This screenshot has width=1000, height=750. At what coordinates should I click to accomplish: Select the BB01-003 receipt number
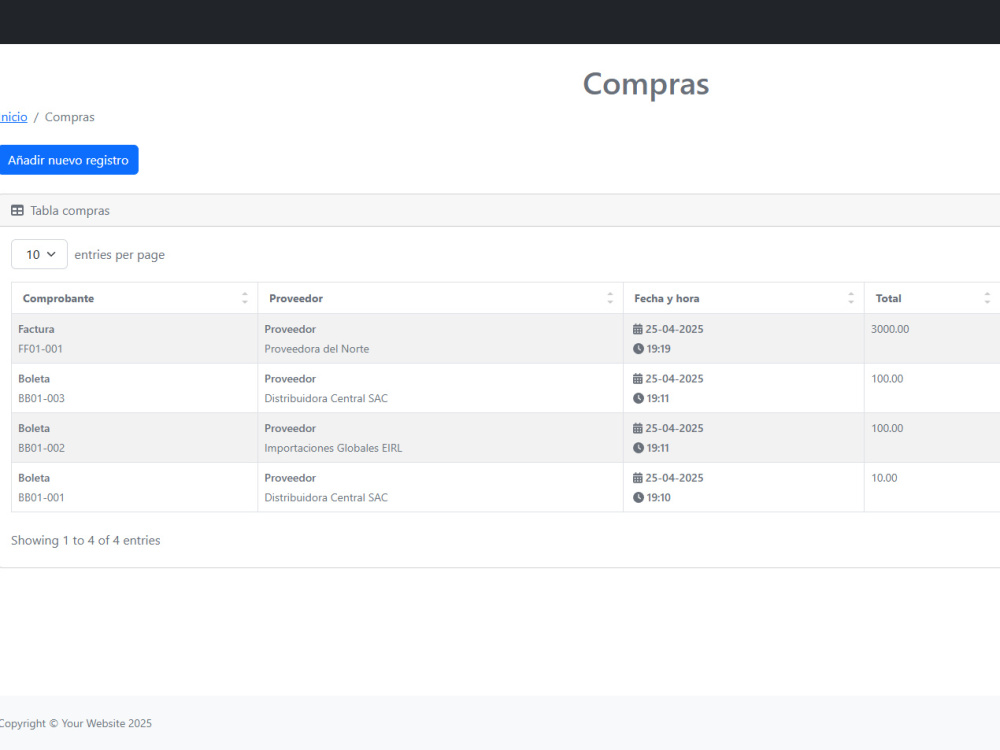tap(41, 399)
